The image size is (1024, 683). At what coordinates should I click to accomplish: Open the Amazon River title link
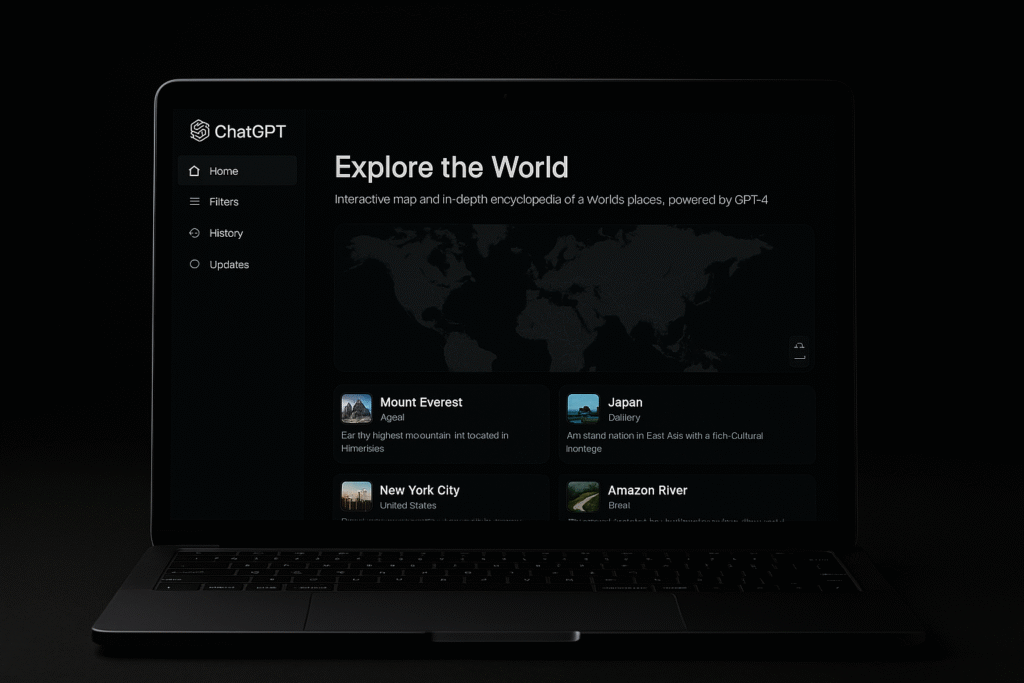tap(647, 490)
